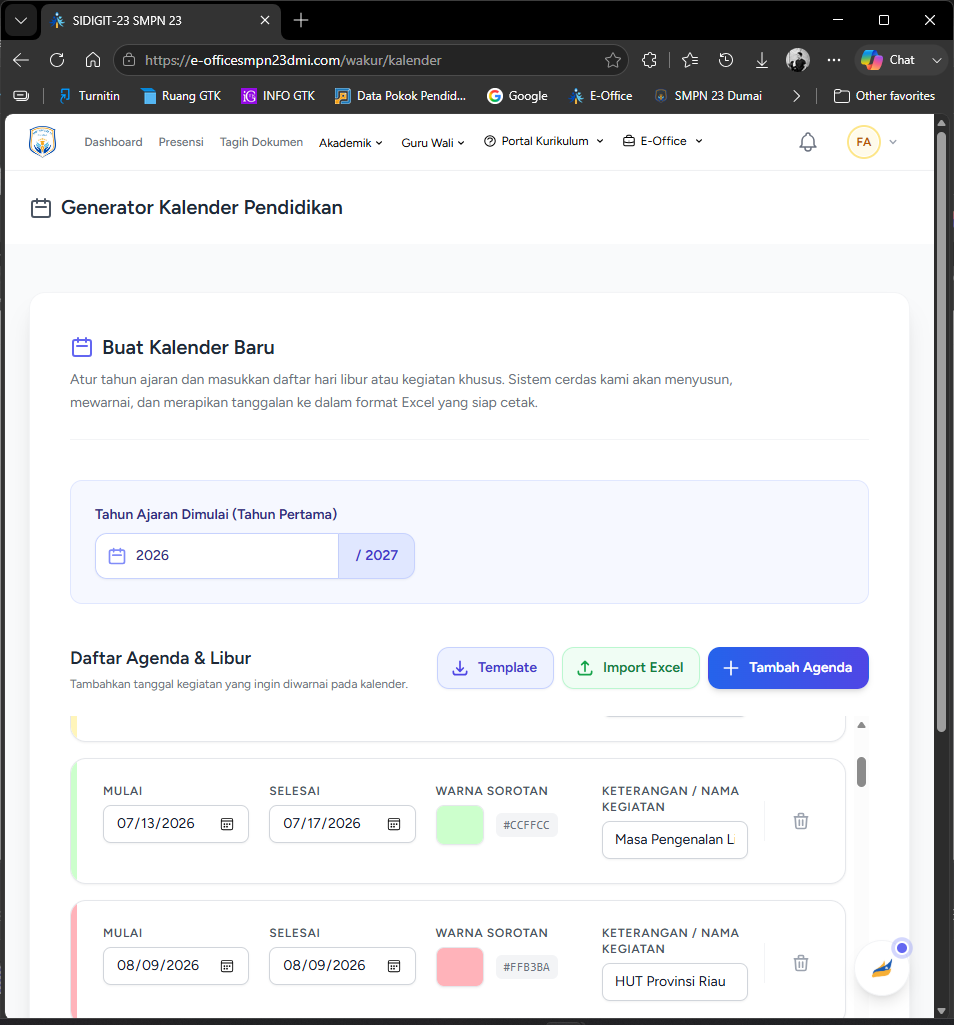This screenshot has width=954, height=1025.
Task: Click the school logo in the navbar
Action: point(43,142)
